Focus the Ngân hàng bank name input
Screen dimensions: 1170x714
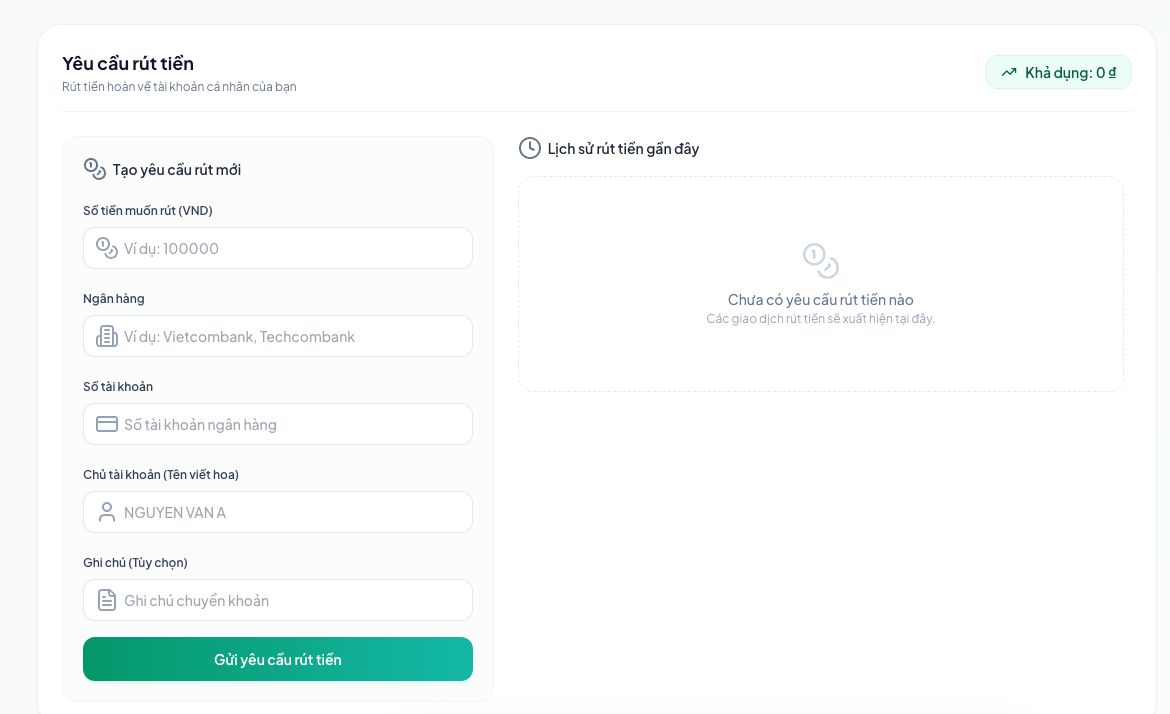click(x=278, y=336)
